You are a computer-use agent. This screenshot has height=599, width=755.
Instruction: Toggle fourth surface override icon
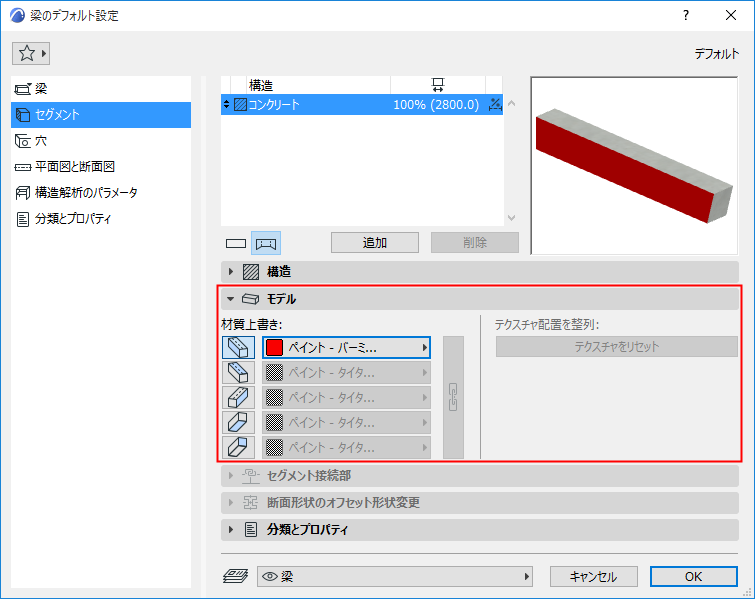[238, 423]
